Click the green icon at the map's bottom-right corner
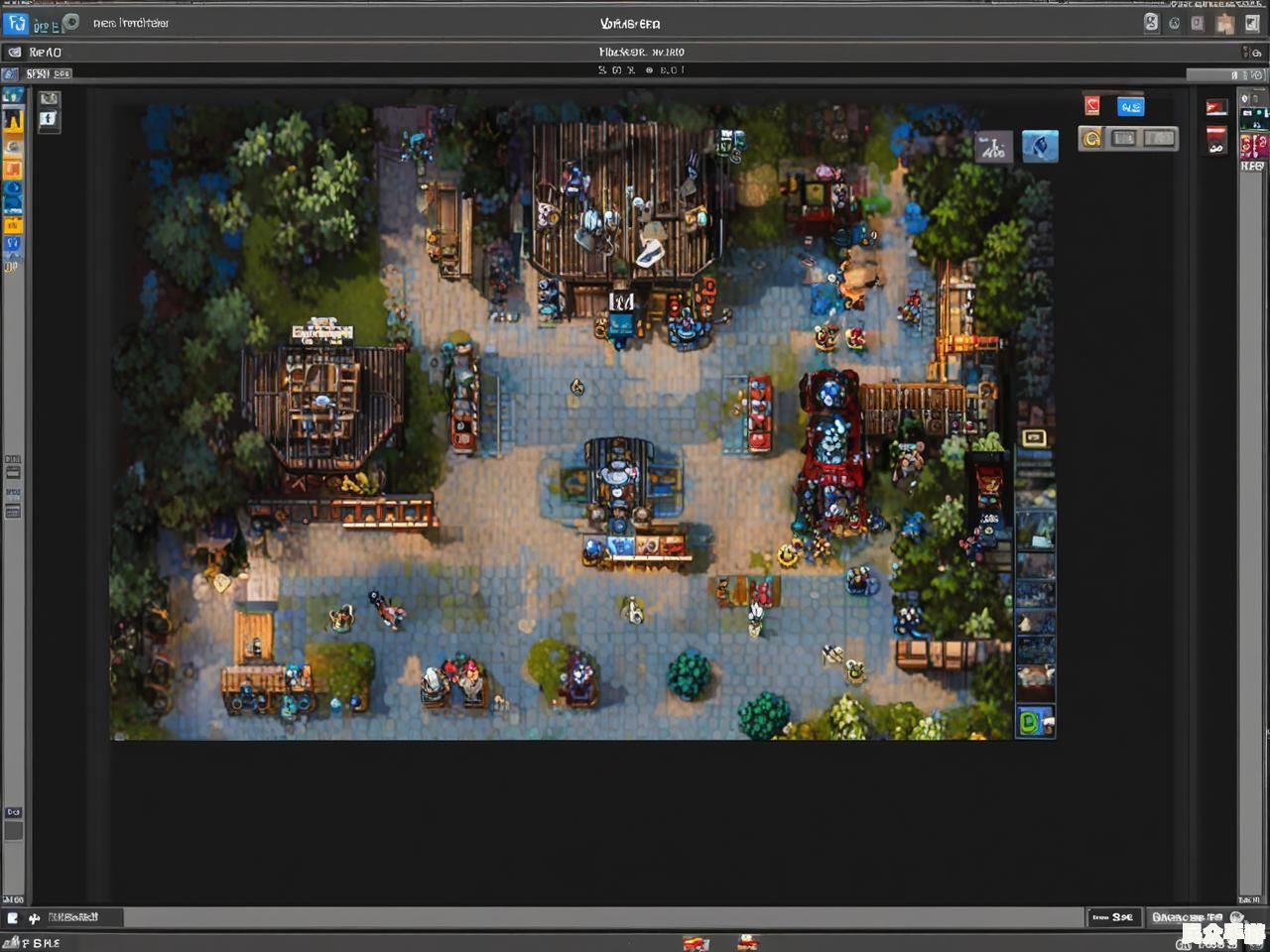 point(1033,722)
